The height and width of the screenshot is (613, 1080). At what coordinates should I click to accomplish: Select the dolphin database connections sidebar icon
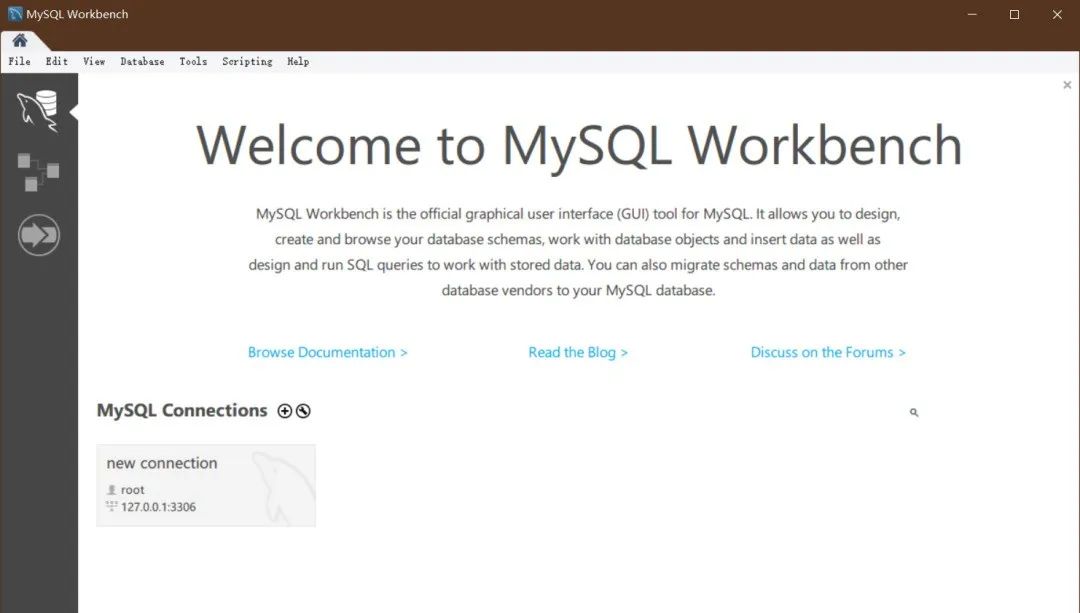pos(39,110)
